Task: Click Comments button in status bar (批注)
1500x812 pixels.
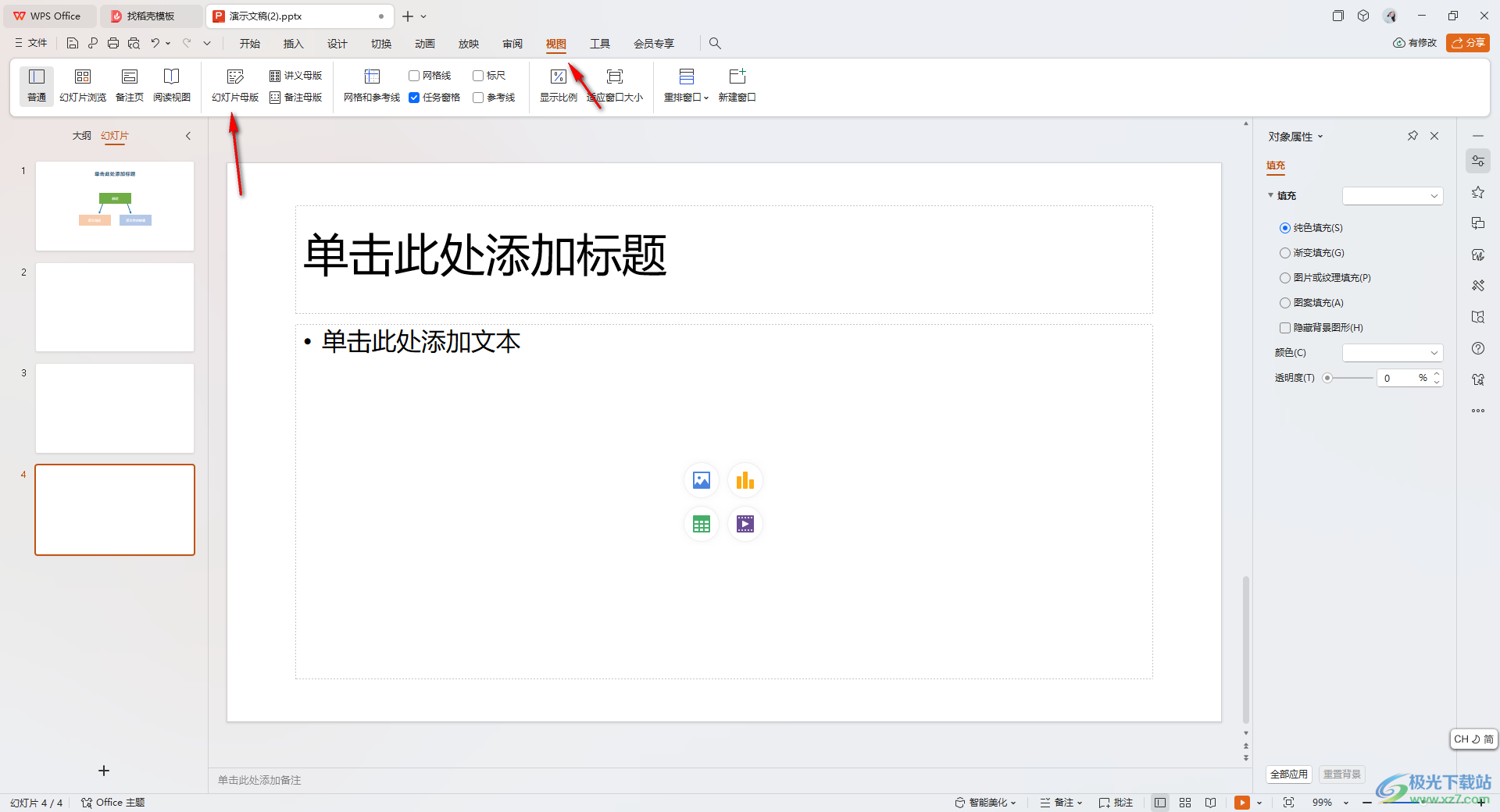Action: click(1116, 803)
